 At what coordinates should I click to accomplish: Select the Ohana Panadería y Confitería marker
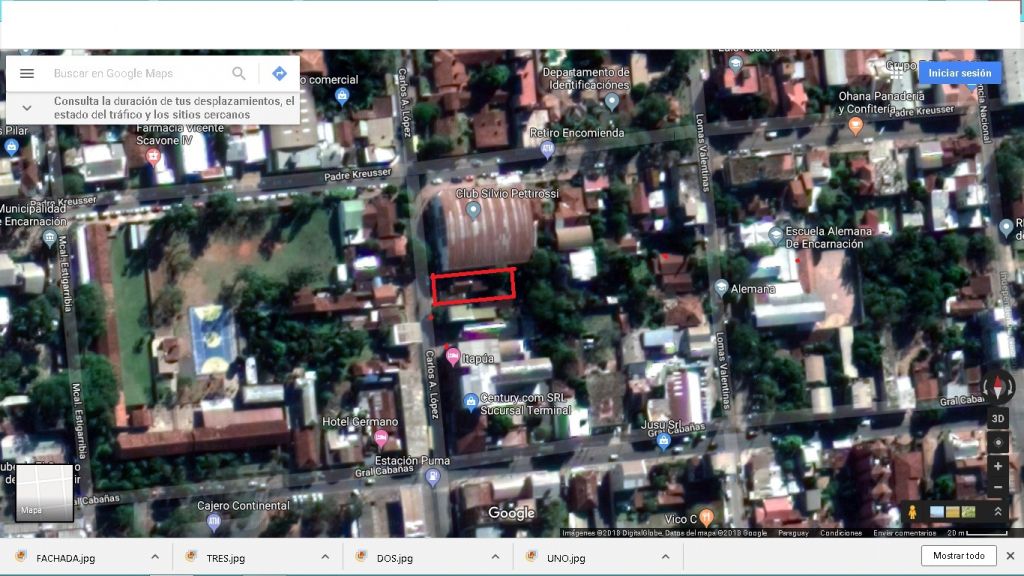(856, 125)
